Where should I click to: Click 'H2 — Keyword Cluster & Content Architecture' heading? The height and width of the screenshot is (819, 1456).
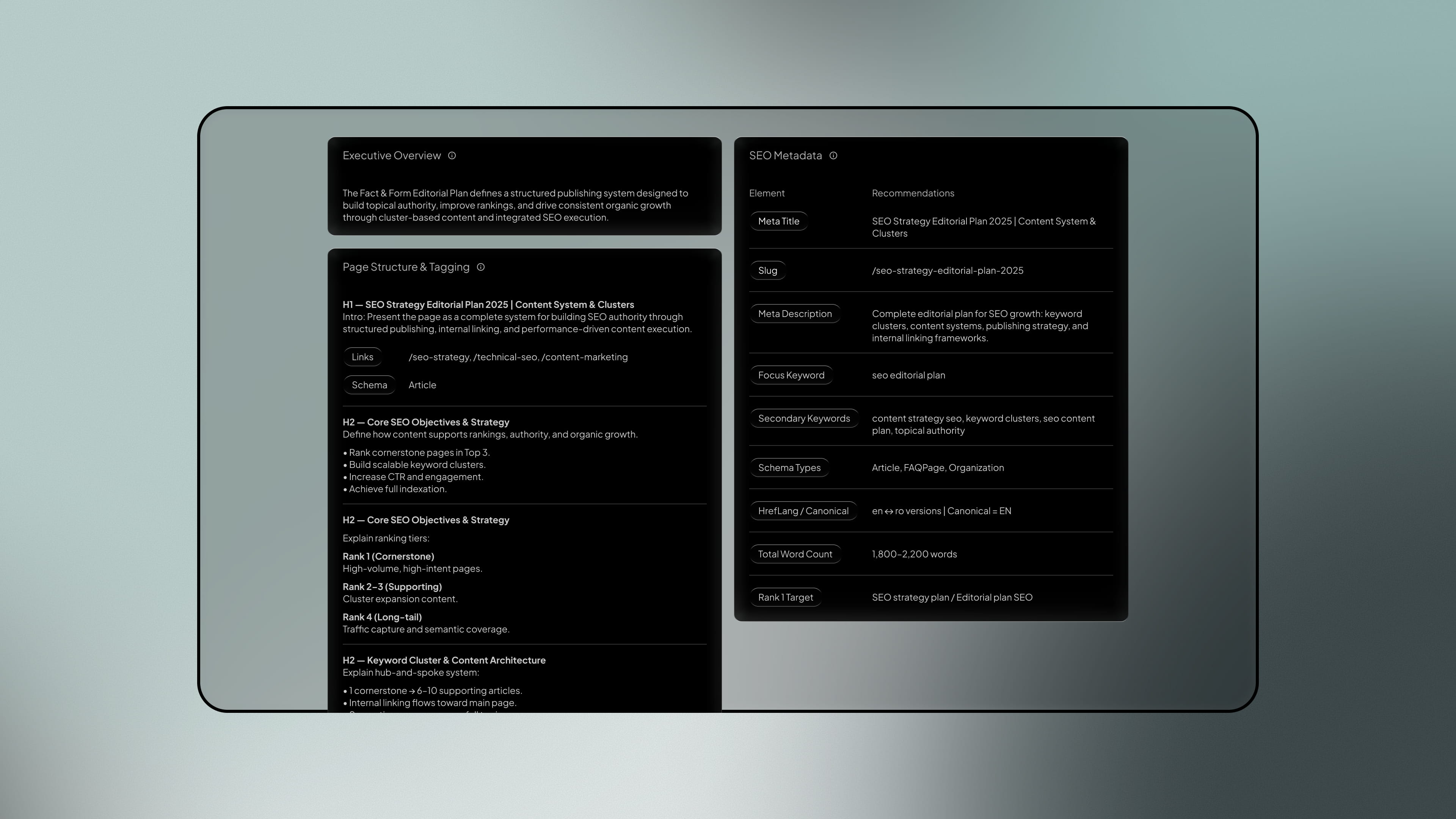coord(444,660)
